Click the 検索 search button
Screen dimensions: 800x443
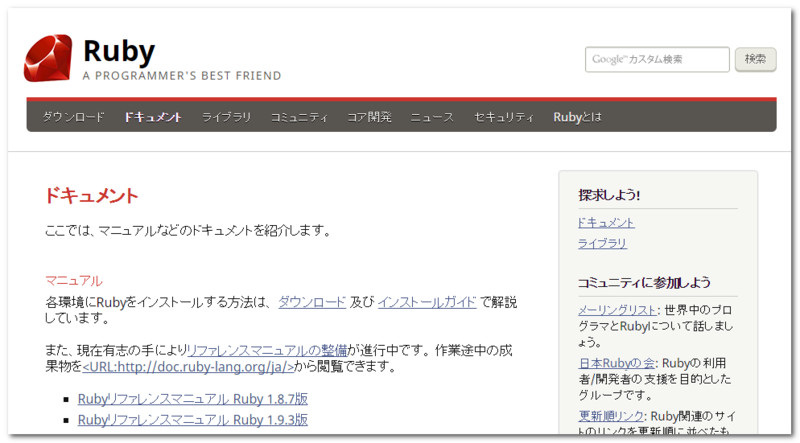coord(755,59)
